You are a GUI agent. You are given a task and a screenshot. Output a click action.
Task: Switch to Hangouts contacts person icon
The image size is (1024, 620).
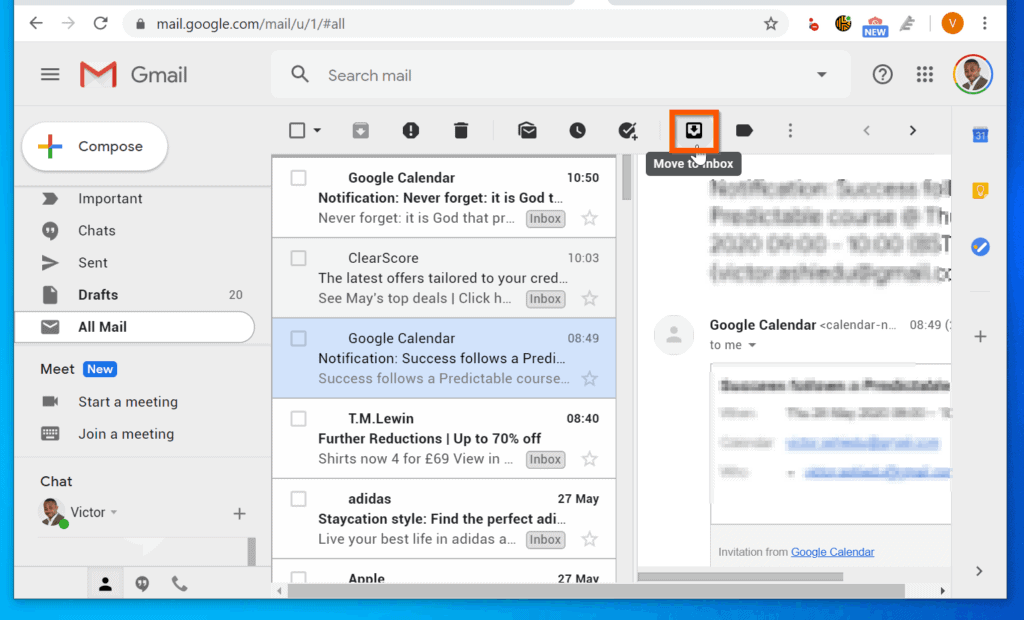point(105,584)
